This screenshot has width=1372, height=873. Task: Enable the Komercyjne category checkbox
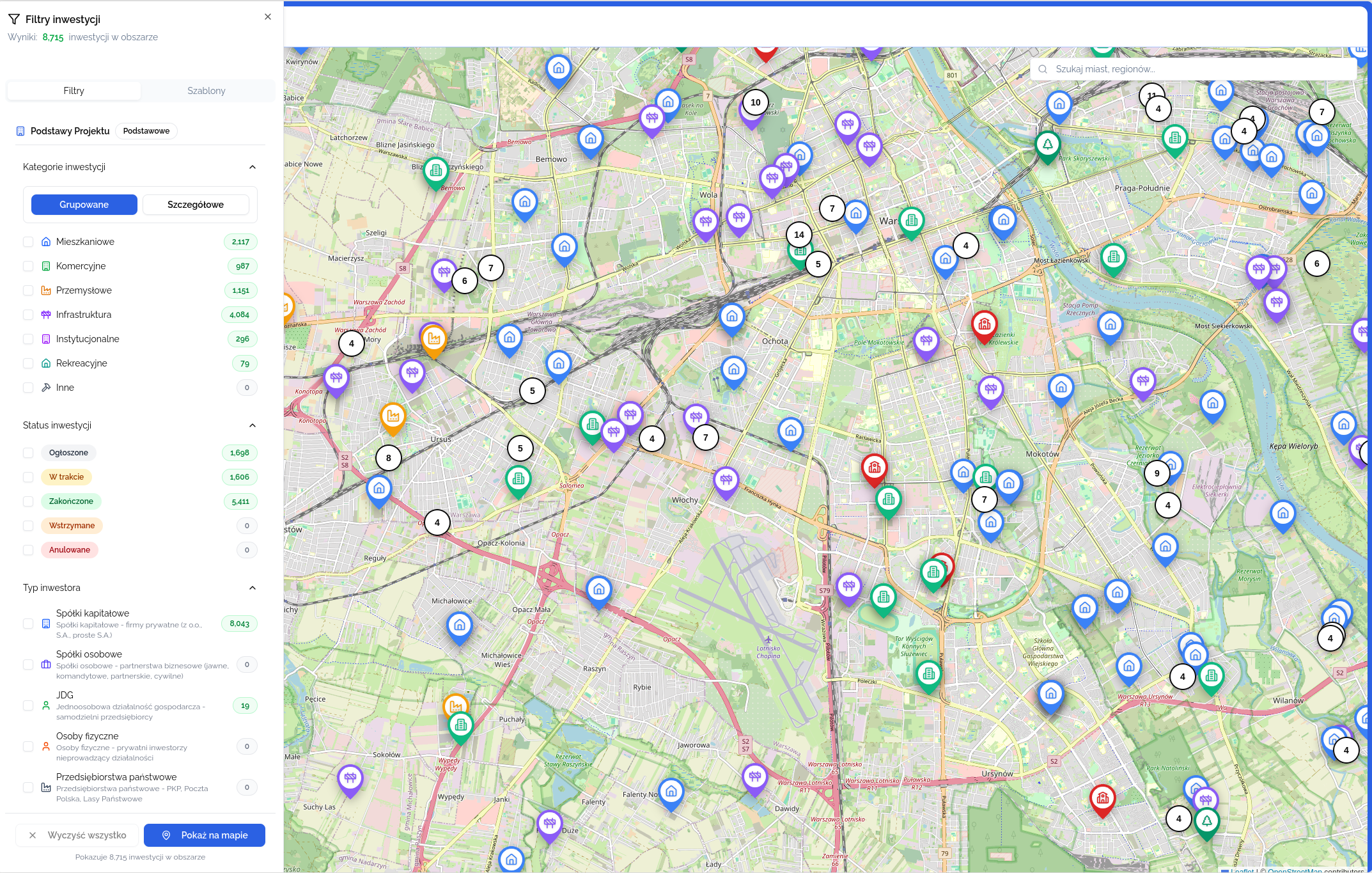point(28,266)
